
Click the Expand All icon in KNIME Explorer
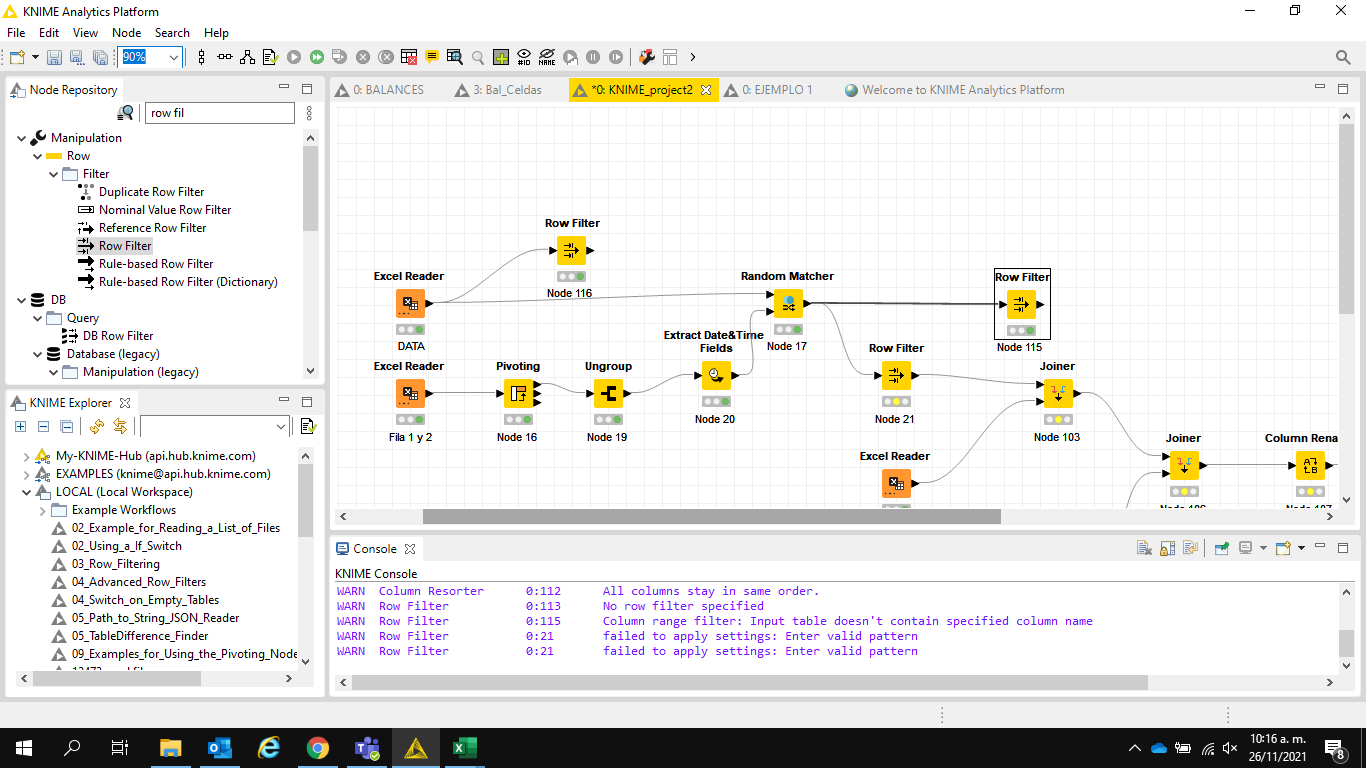(20, 427)
